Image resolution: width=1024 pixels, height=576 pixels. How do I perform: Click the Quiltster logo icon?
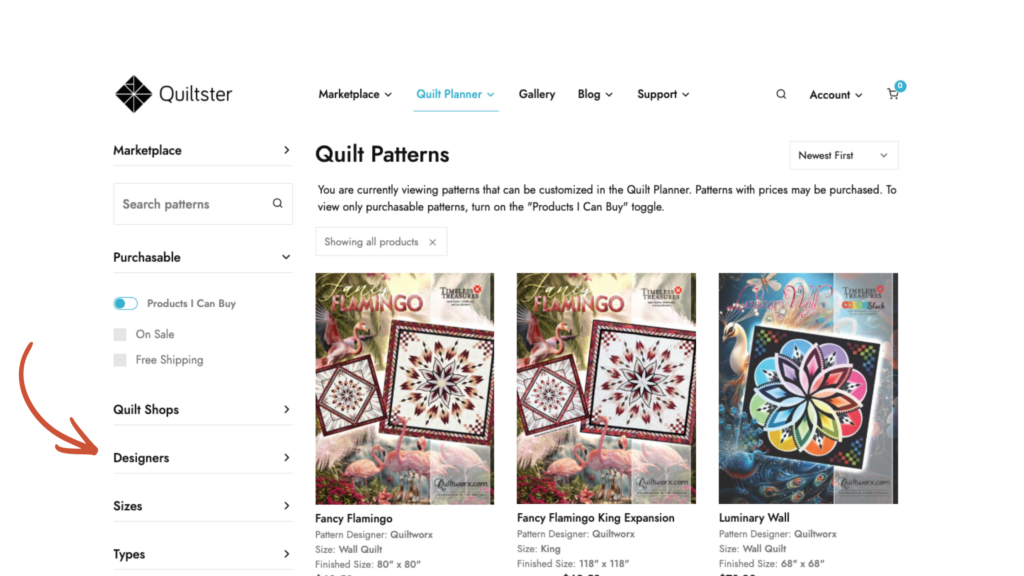point(133,94)
